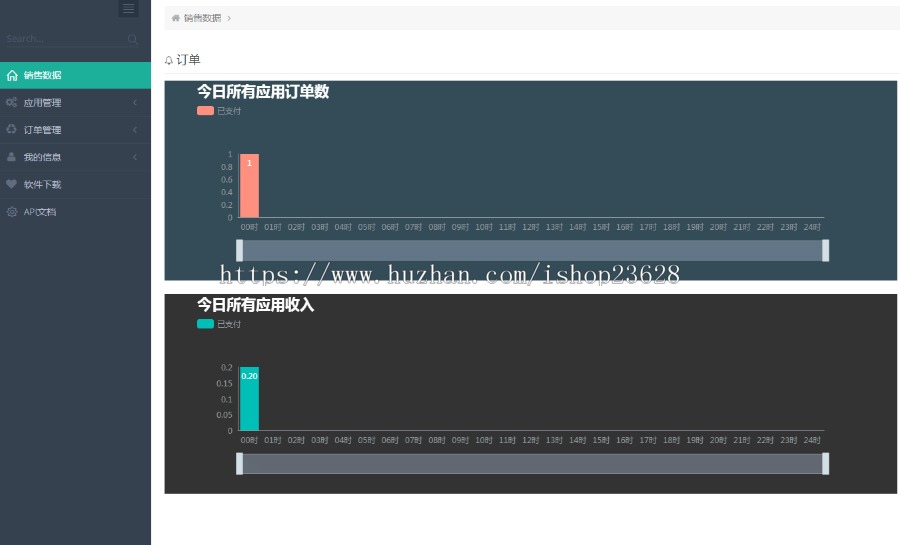Image resolution: width=900 pixels, height=545 pixels.
Task: Click the search magnifier icon
Action: (133, 40)
